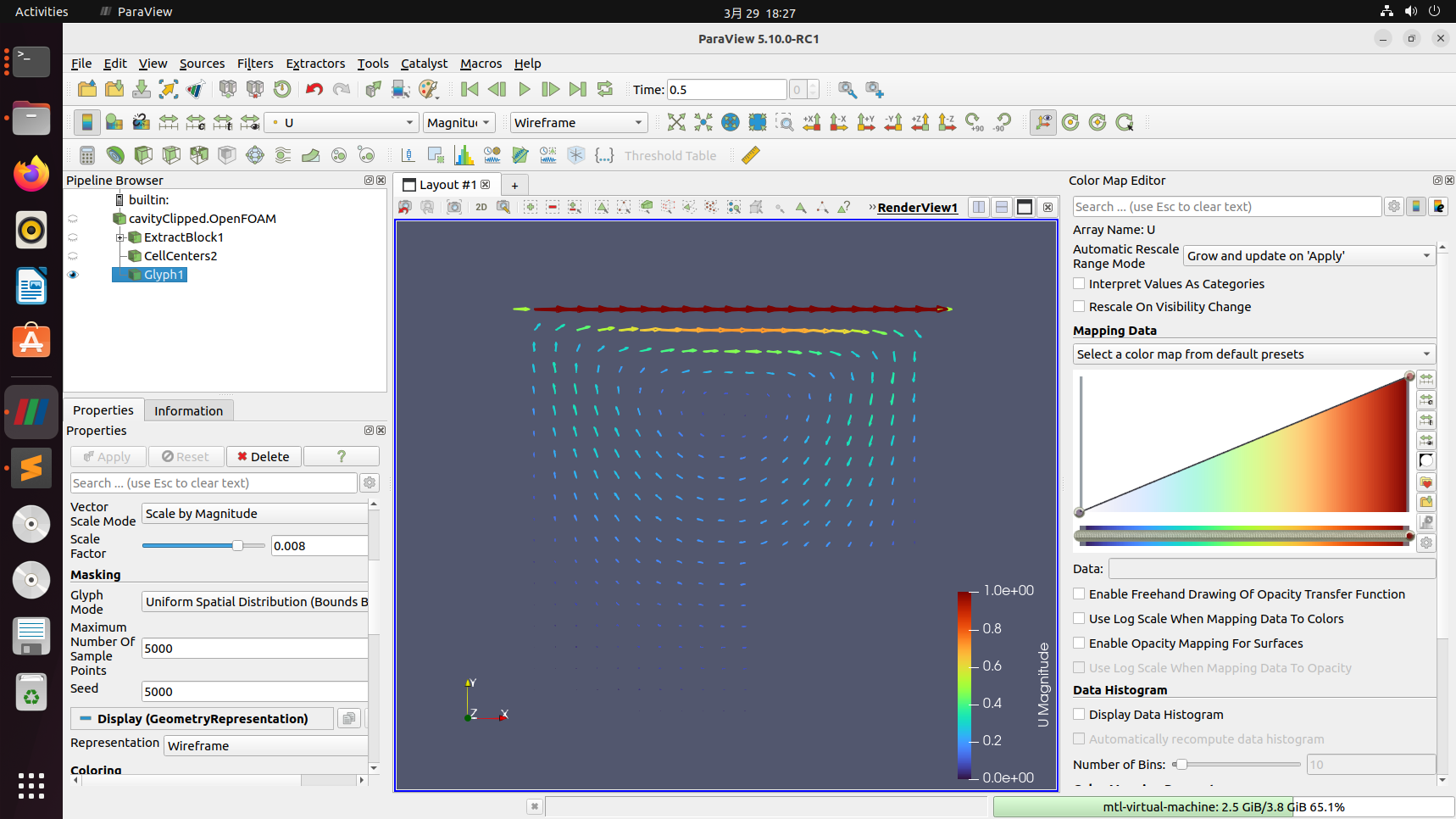1456x819 pixels.
Task: Enable Use Log Scale When Mapping Data To Colors
Action: tap(1079, 618)
